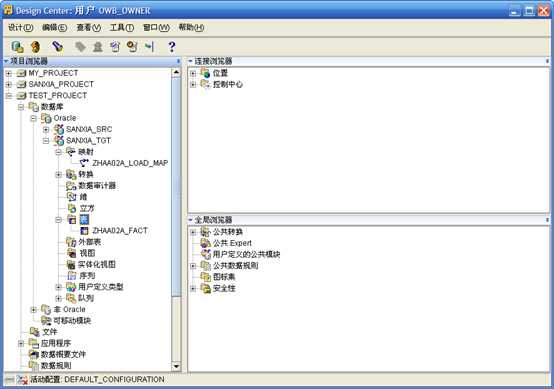Click the status bar configuration icon
The width and height of the screenshot is (554, 389).
coord(22,380)
